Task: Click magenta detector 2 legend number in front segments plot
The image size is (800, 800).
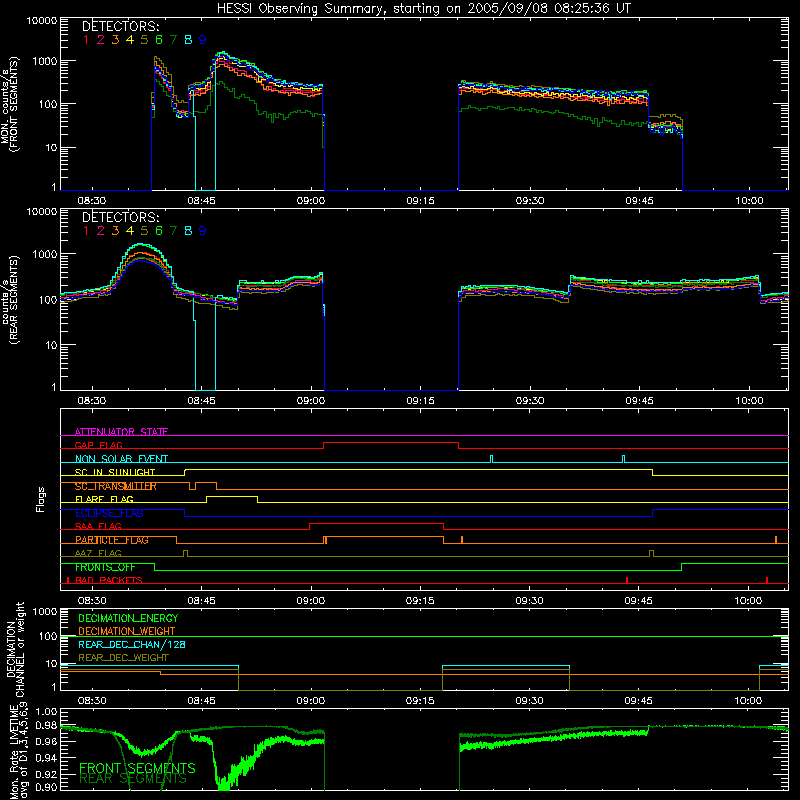Action: [101, 40]
